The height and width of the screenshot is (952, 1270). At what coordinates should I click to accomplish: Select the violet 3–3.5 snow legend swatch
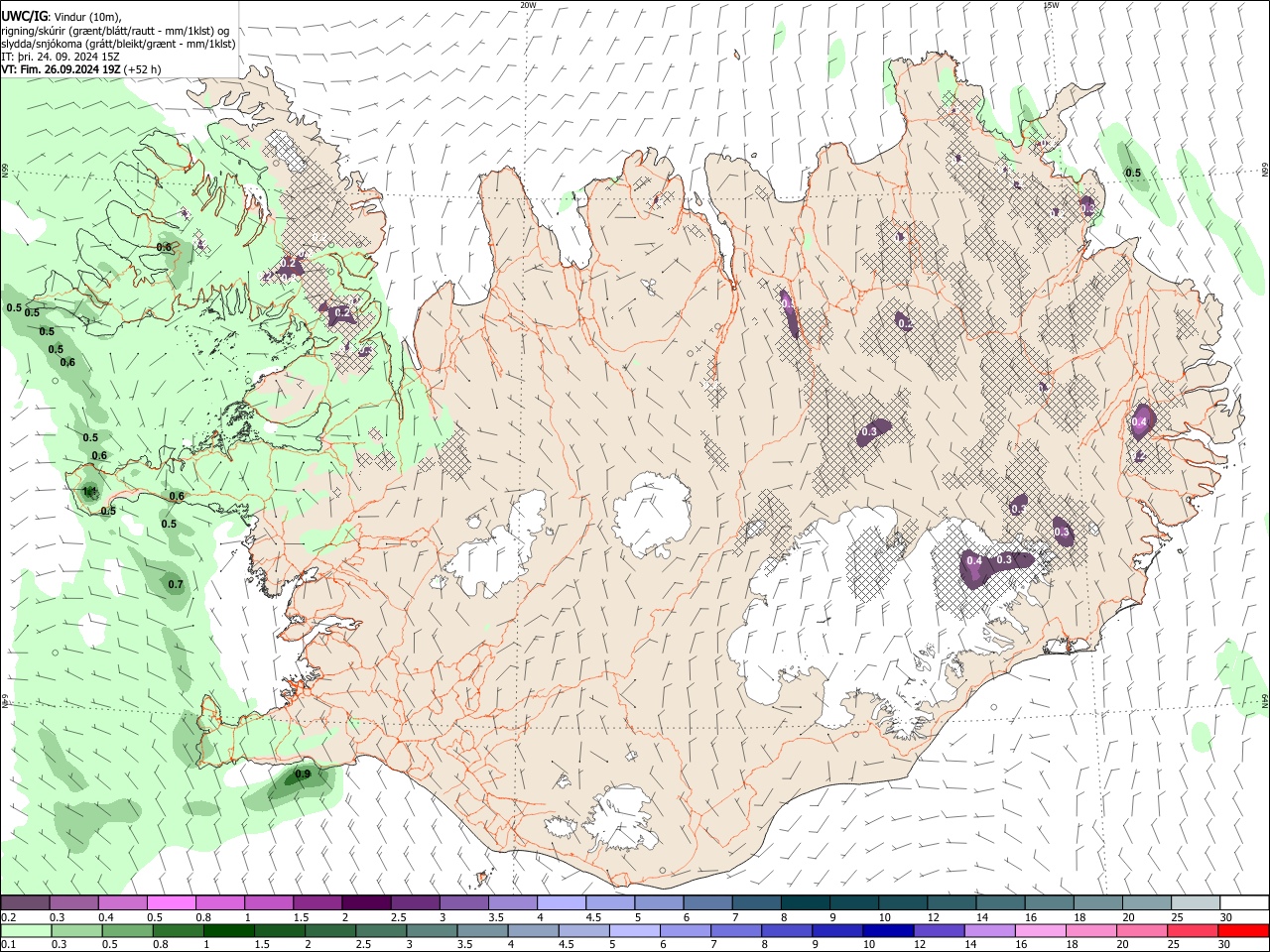coord(464,902)
